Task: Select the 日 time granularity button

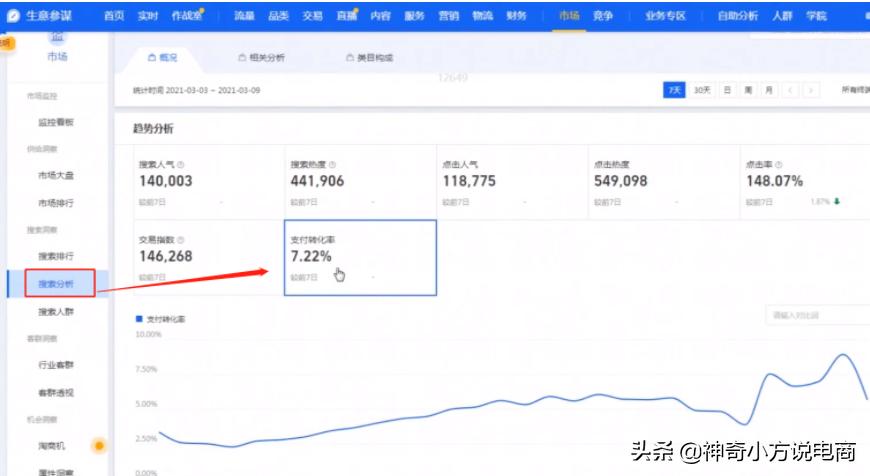Action: click(727, 90)
